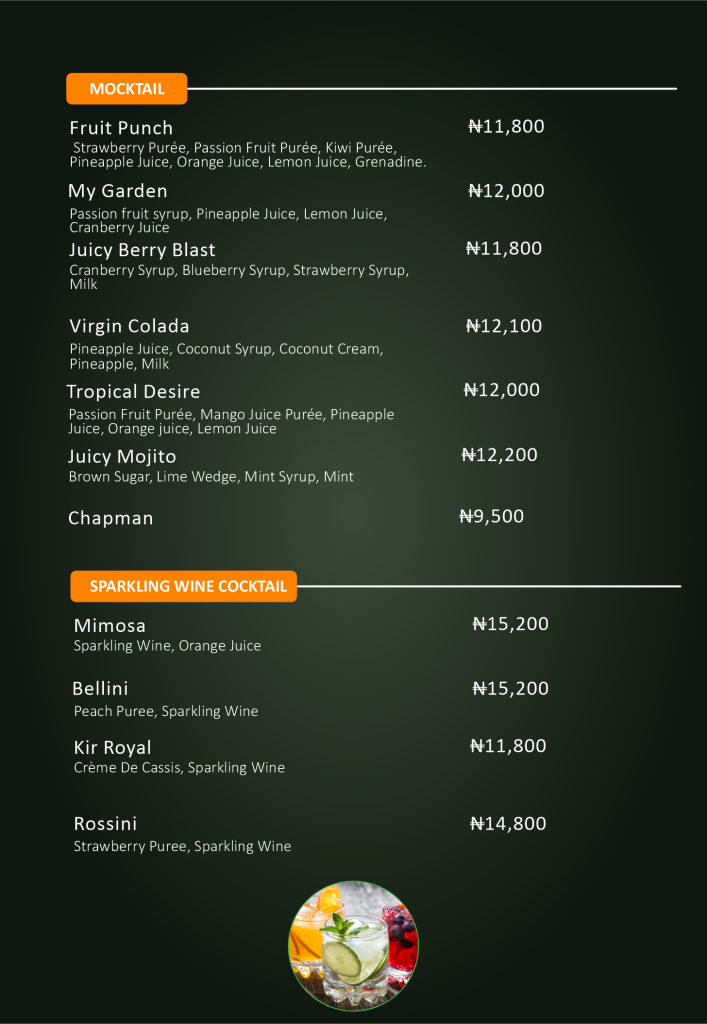Viewport: 707px width, 1024px height.
Task: Select the Fruit Punch item
Action: tap(121, 128)
